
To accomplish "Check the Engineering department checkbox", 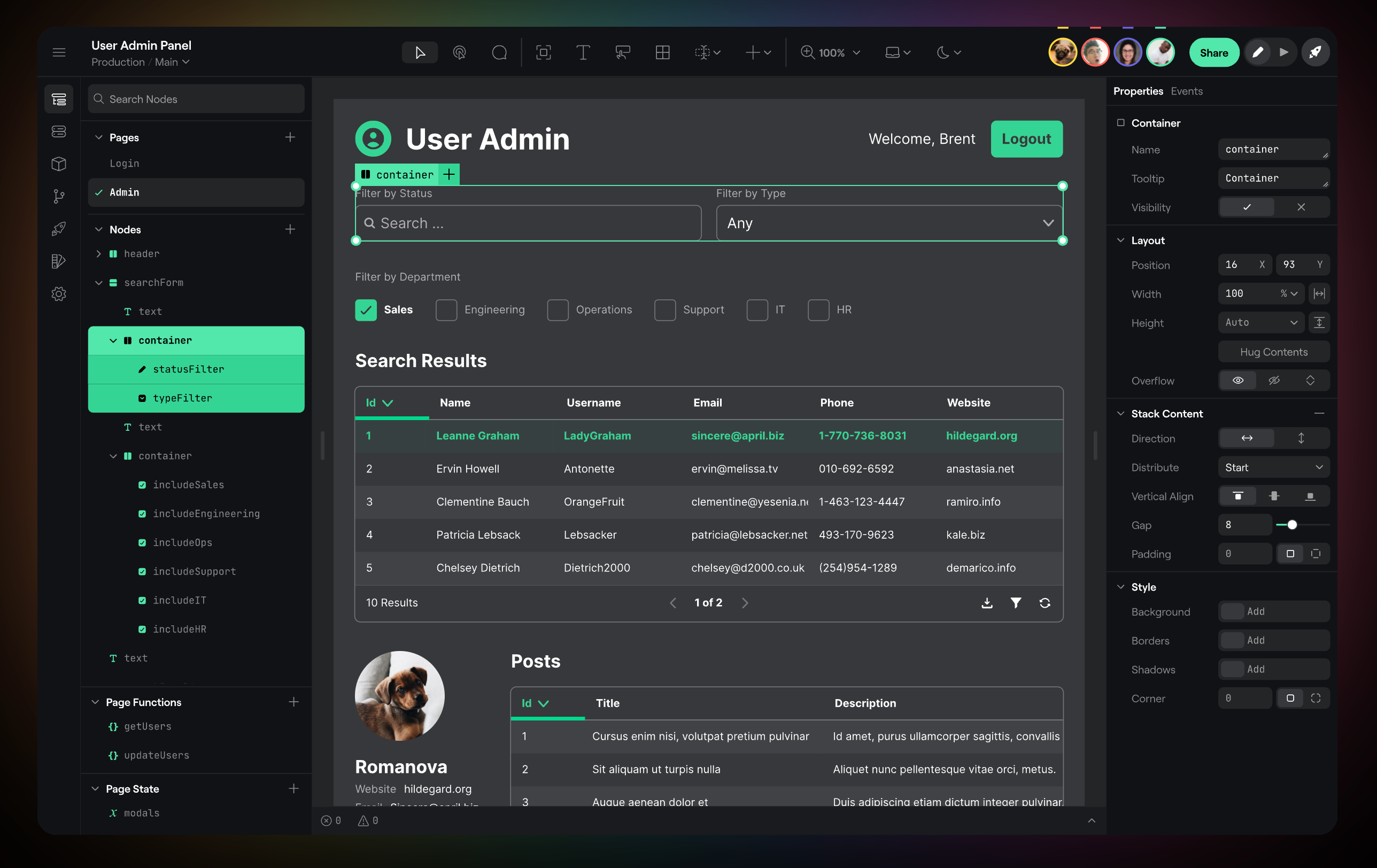I will (x=446, y=310).
